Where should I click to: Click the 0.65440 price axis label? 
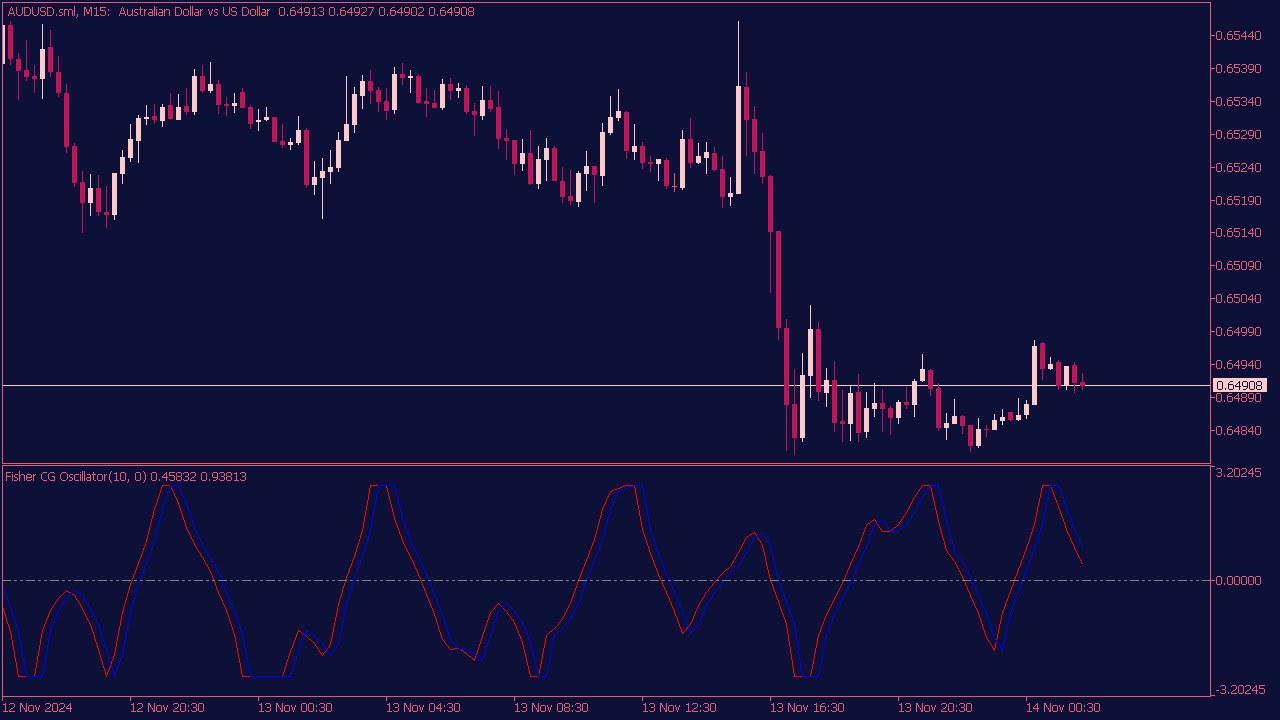point(1236,35)
